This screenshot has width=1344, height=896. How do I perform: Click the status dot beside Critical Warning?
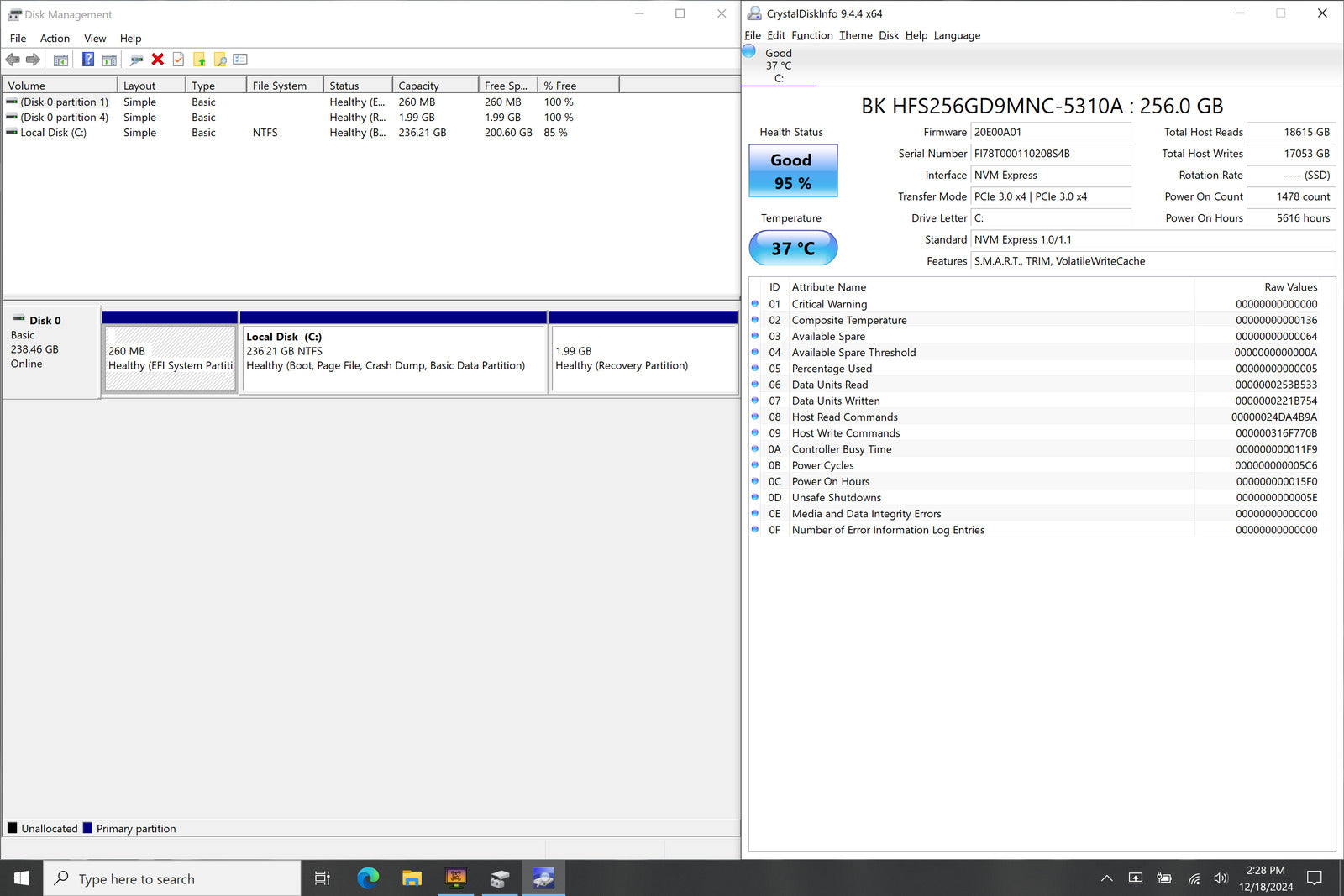coord(755,304)
